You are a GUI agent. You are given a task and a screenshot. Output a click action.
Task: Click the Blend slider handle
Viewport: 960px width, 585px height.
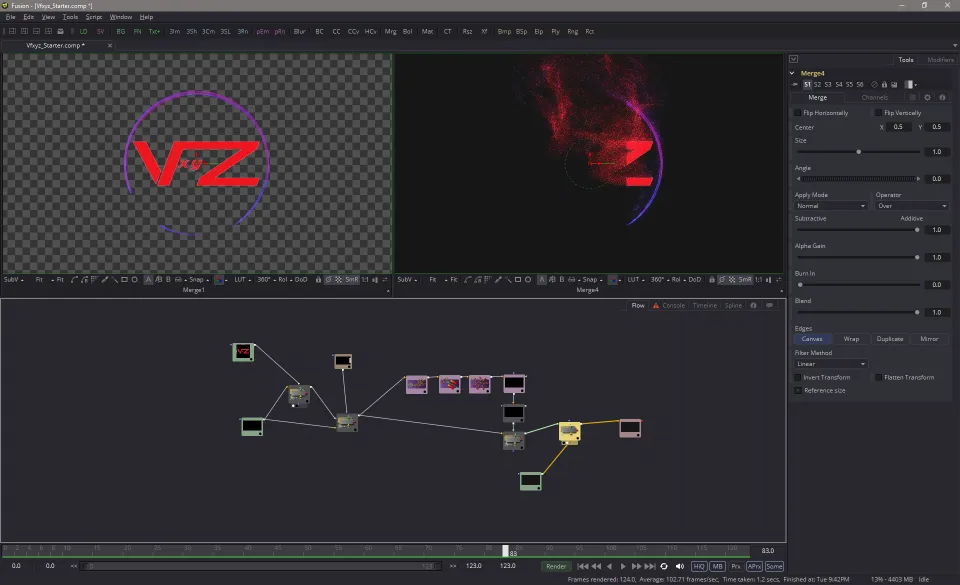pos(917,312)
